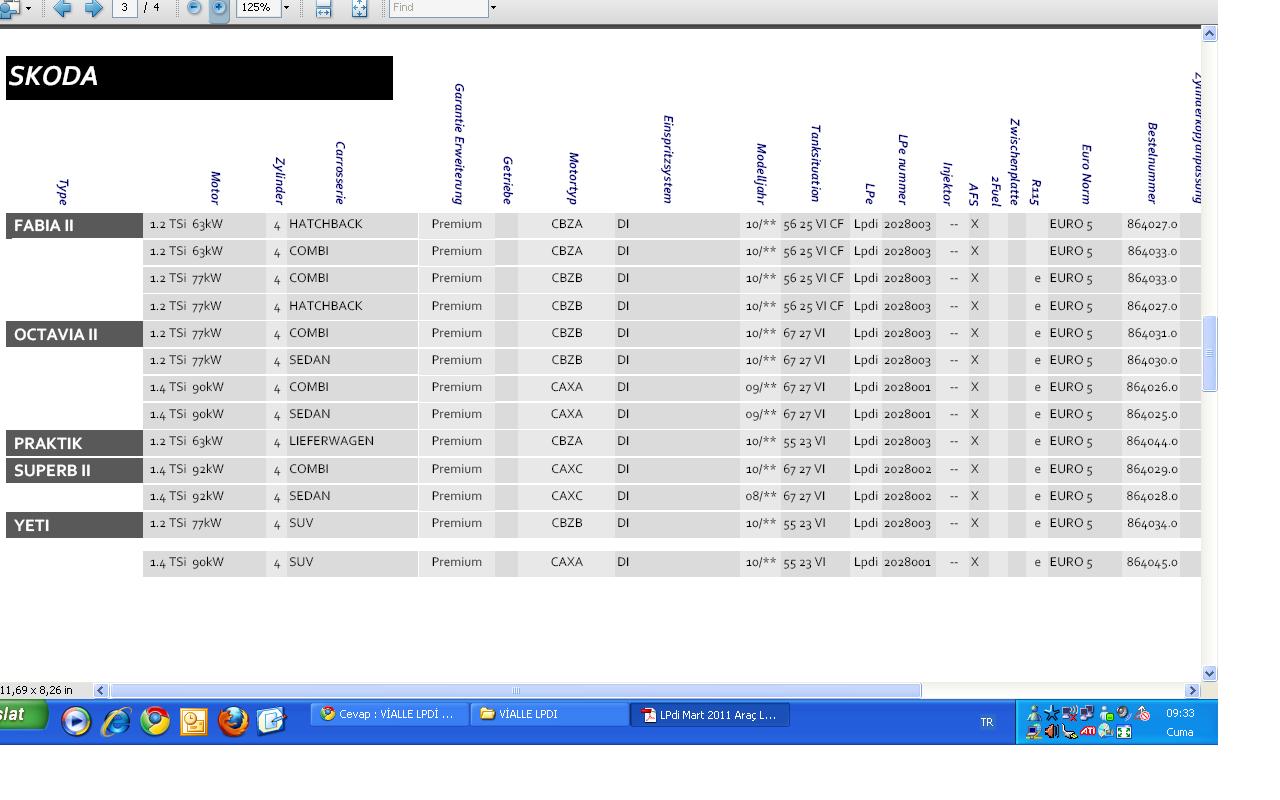Click the Carrosserie column header
Image resolution: width=1280 pixels, height=800 pixels.
coord(340,173)
